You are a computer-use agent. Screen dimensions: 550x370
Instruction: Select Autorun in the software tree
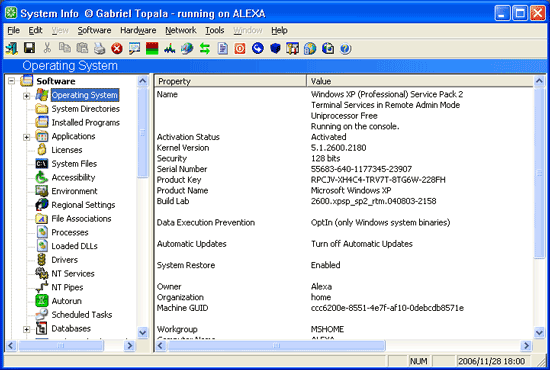coord(66,301)
